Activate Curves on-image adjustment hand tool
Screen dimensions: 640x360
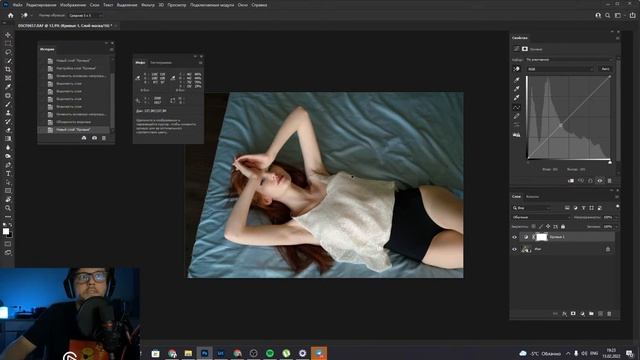517,69
